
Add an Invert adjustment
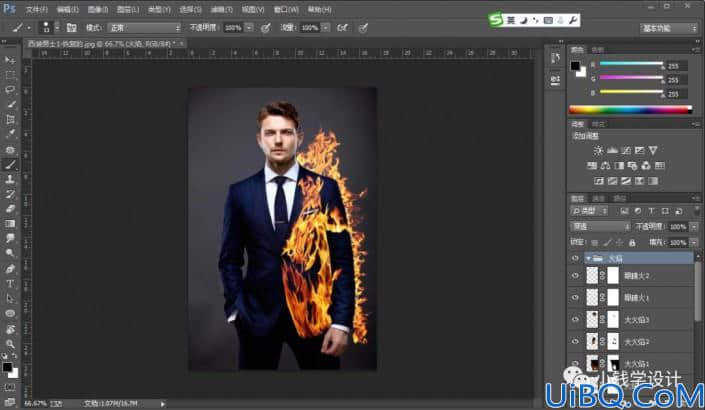click(598, 181)
